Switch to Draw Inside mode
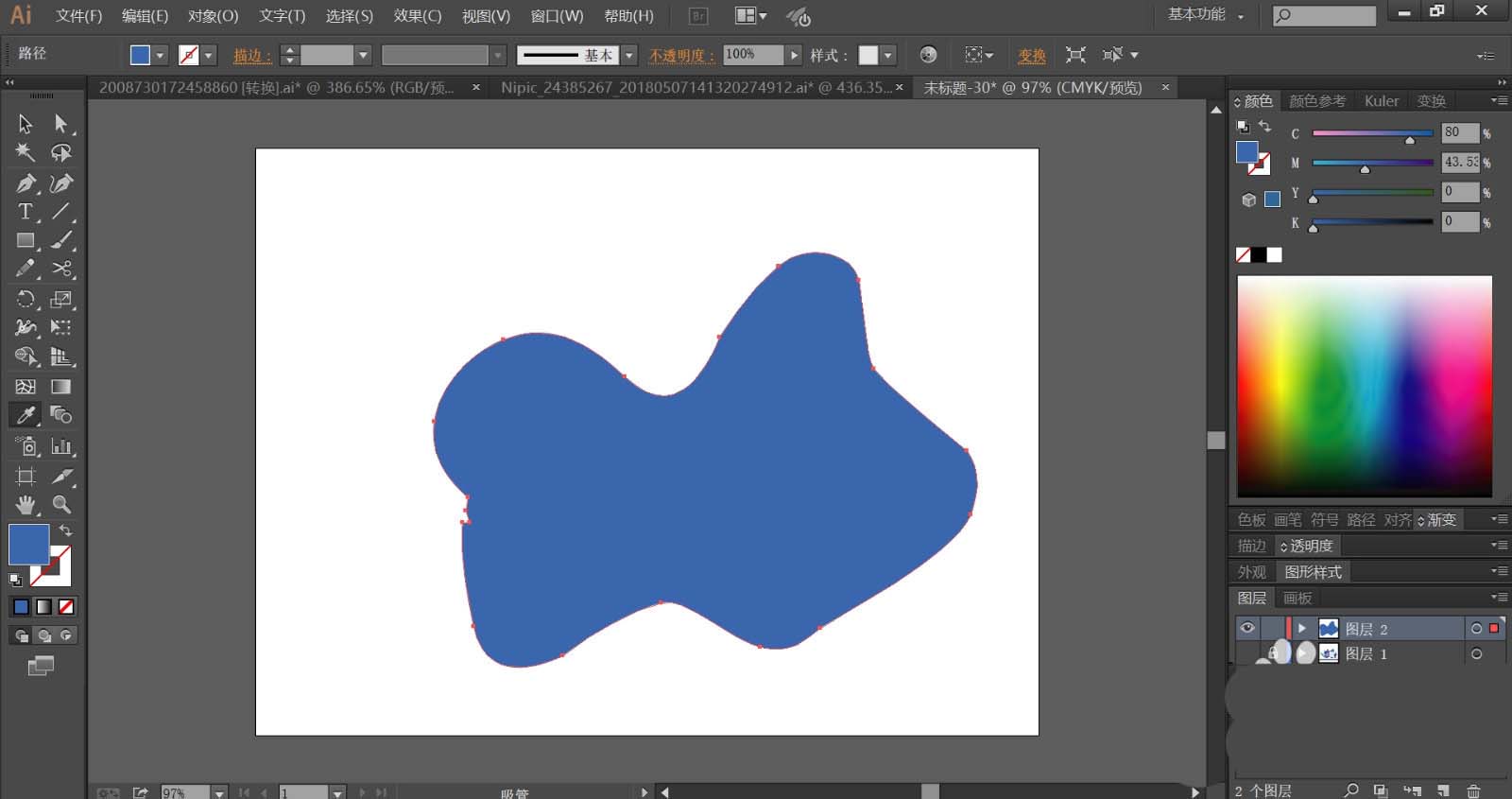 click(66, 635)
